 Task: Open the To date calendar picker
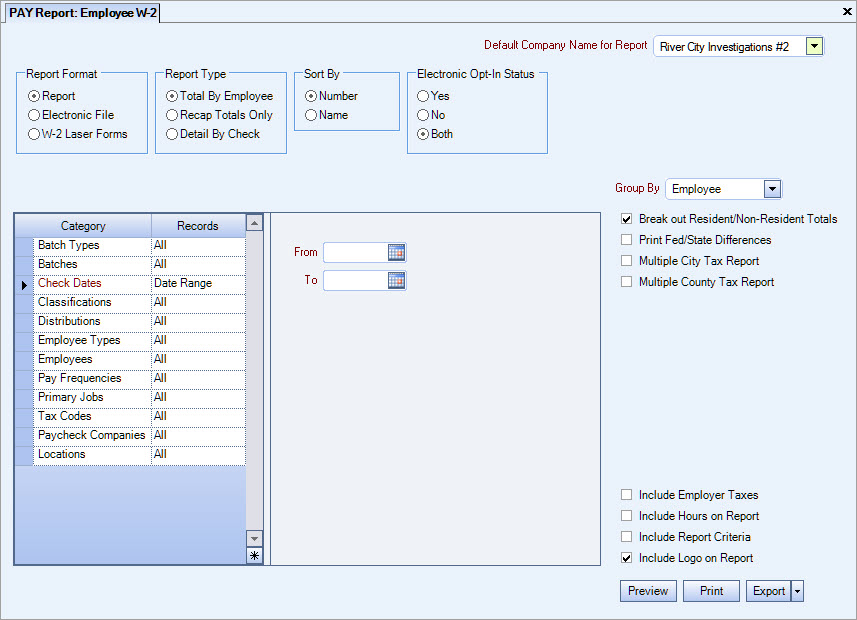click(x=396, y=281)
